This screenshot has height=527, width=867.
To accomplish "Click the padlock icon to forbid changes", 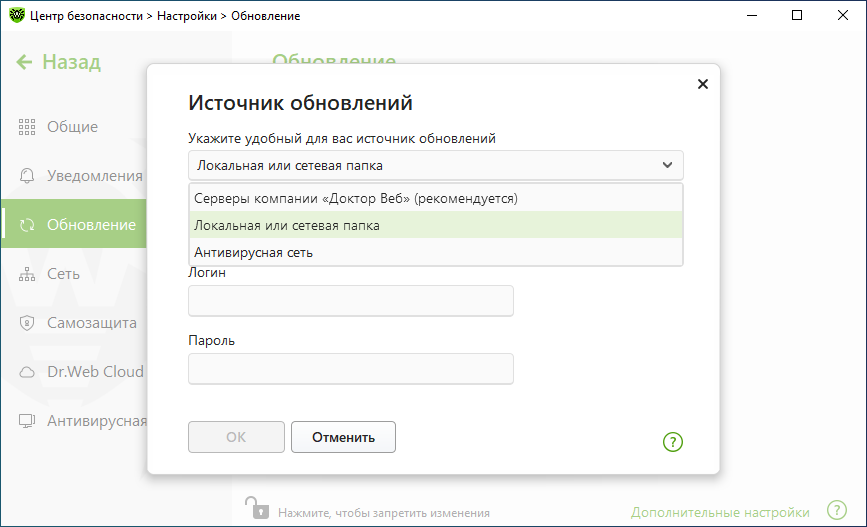I will (257, 508).
